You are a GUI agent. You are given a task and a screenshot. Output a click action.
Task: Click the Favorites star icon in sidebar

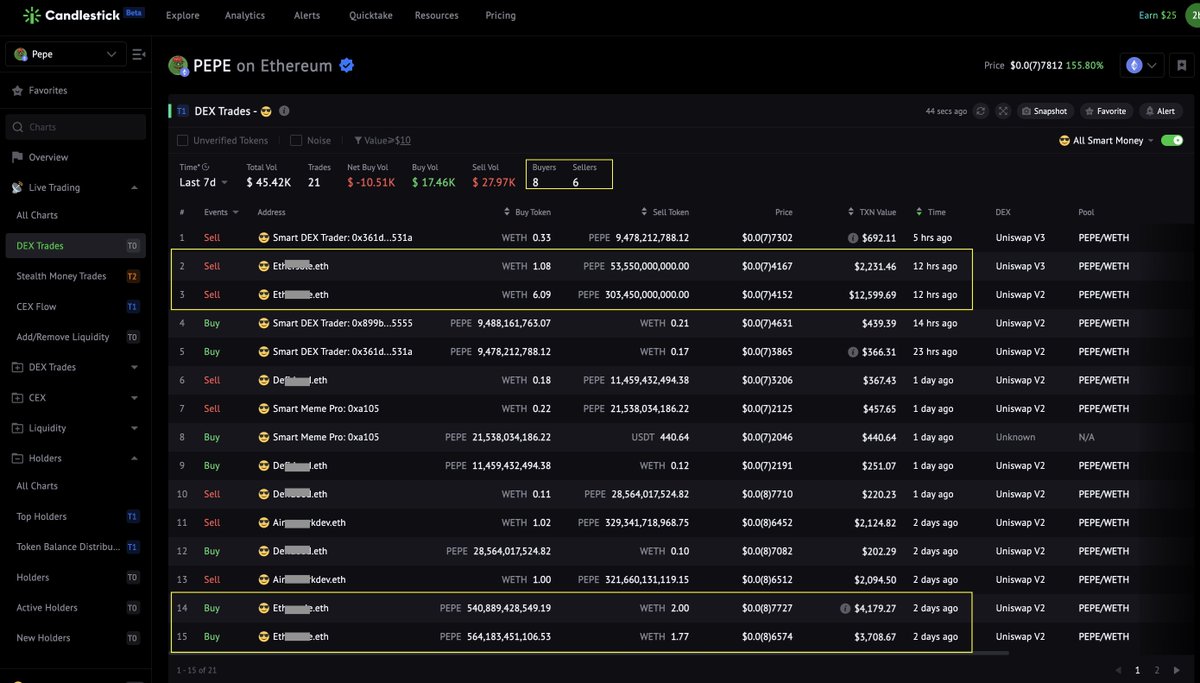click(x=17, y=91)
